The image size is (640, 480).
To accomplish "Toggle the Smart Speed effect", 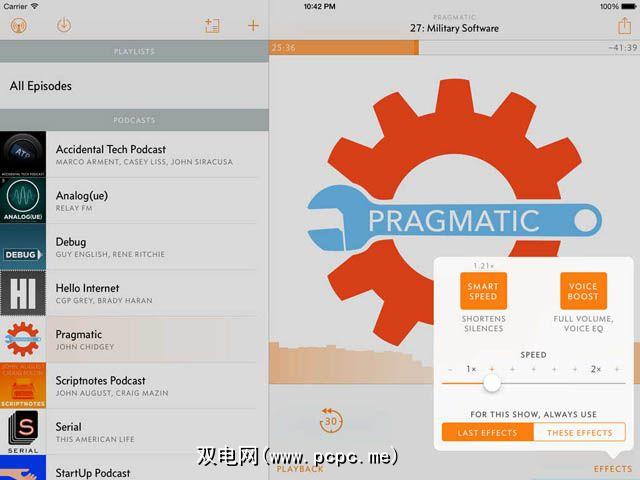I will click(x=483, y=291).
